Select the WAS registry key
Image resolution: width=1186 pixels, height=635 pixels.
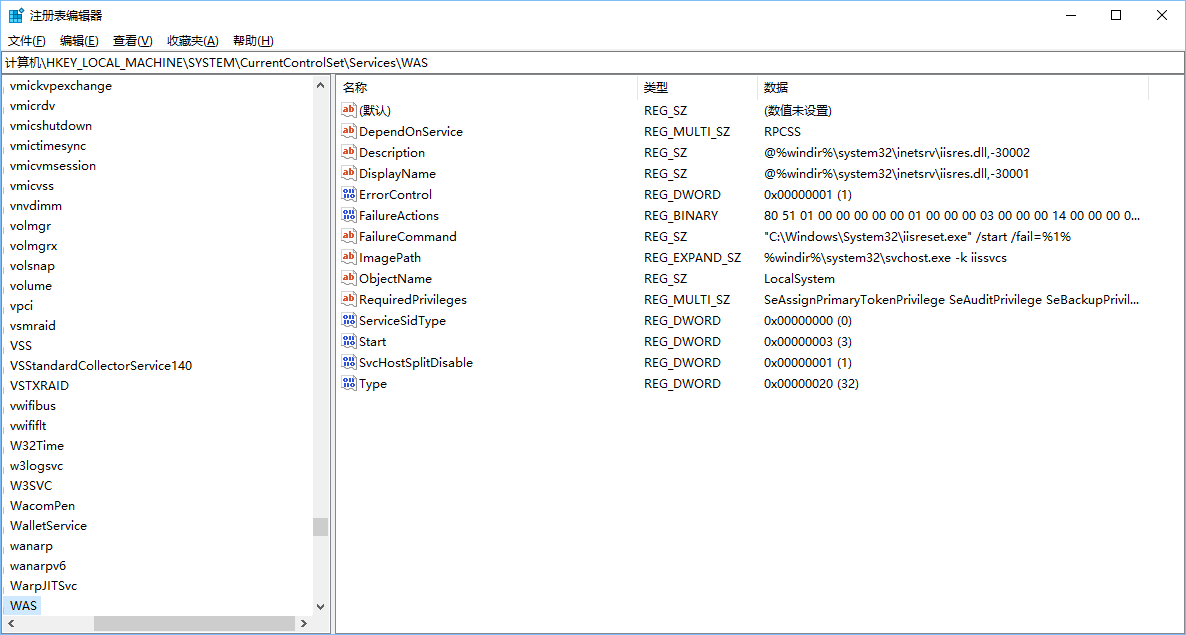pos(23,606)
